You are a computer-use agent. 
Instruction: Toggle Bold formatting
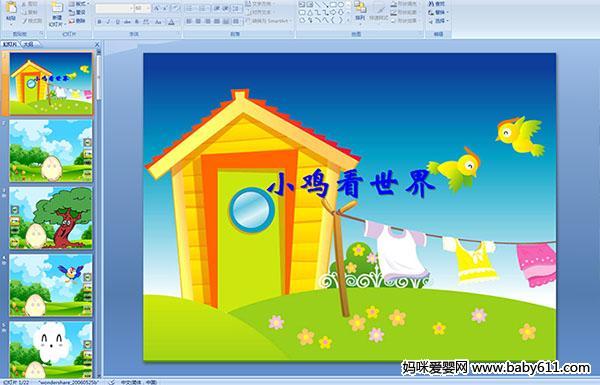pos(99,22)
